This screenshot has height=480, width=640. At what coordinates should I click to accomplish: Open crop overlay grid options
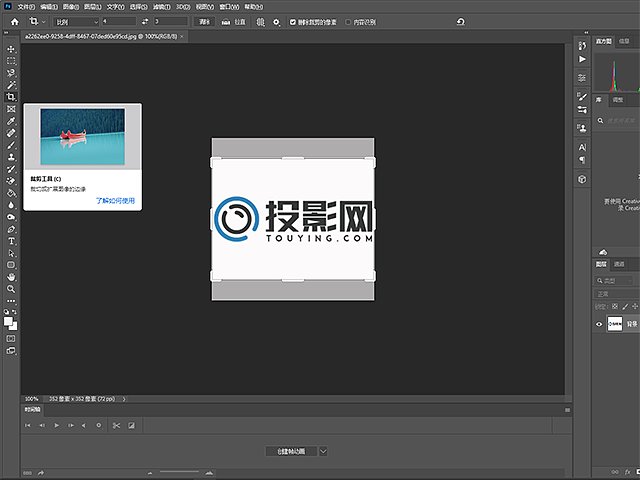[260, 22]
